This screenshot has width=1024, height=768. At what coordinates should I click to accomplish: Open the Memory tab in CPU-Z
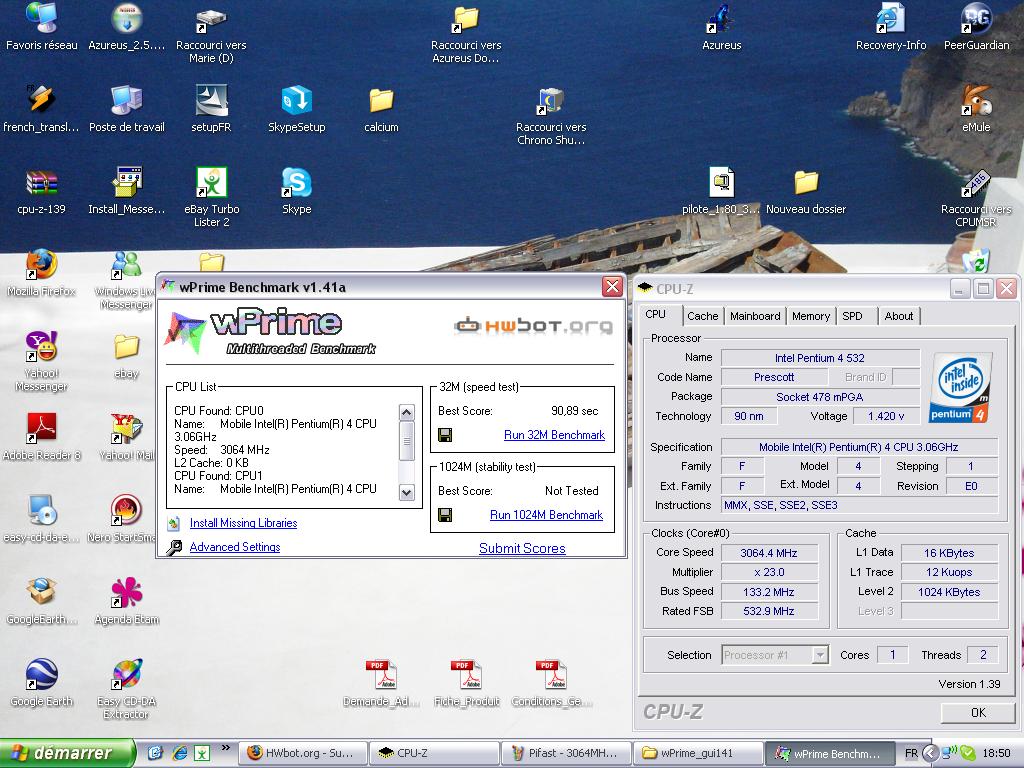click(x=810, y=316)
